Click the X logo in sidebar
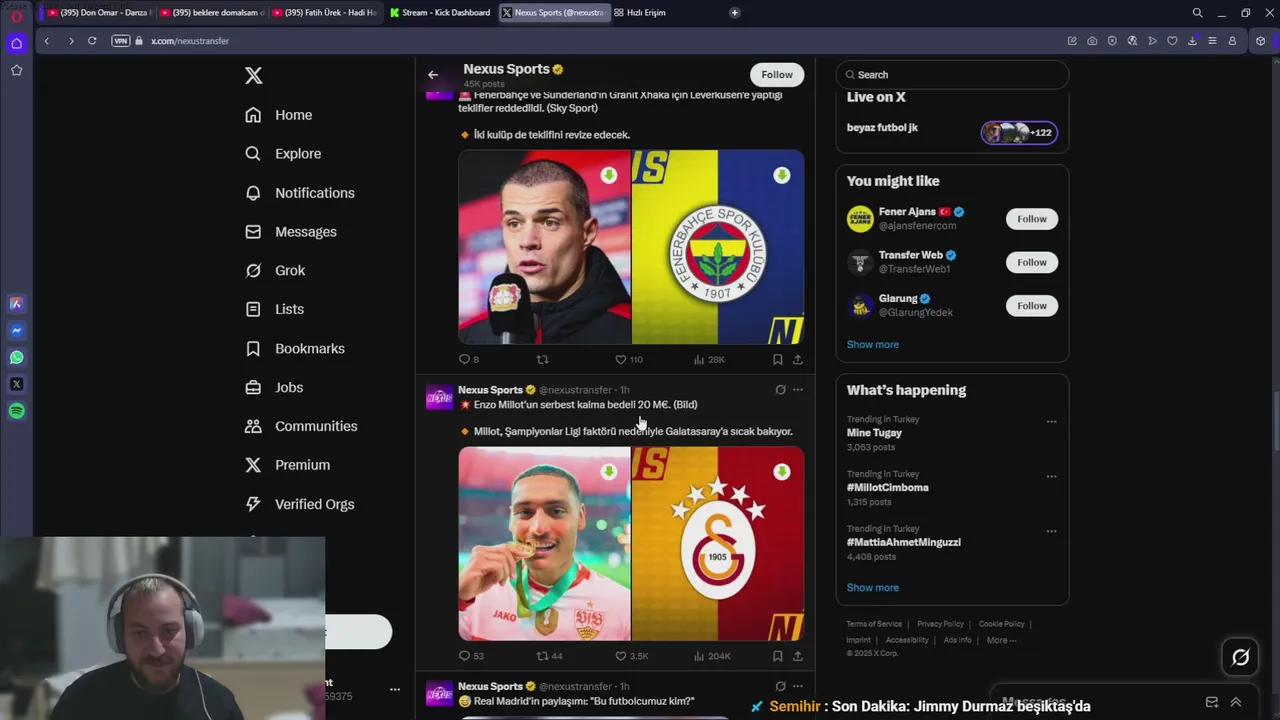Viewport: 1280px width, 720px height. 254,76
